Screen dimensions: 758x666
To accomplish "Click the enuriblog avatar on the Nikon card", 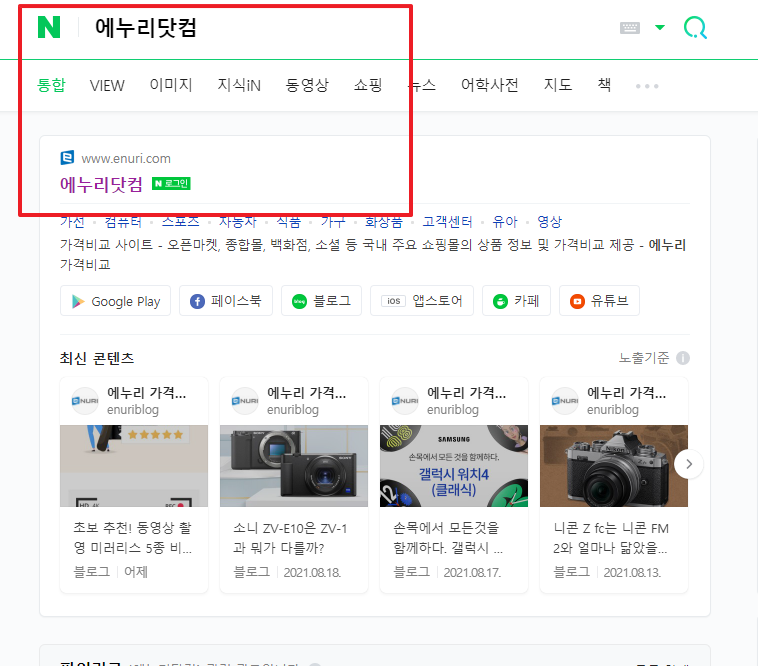I will click(565, 401).
